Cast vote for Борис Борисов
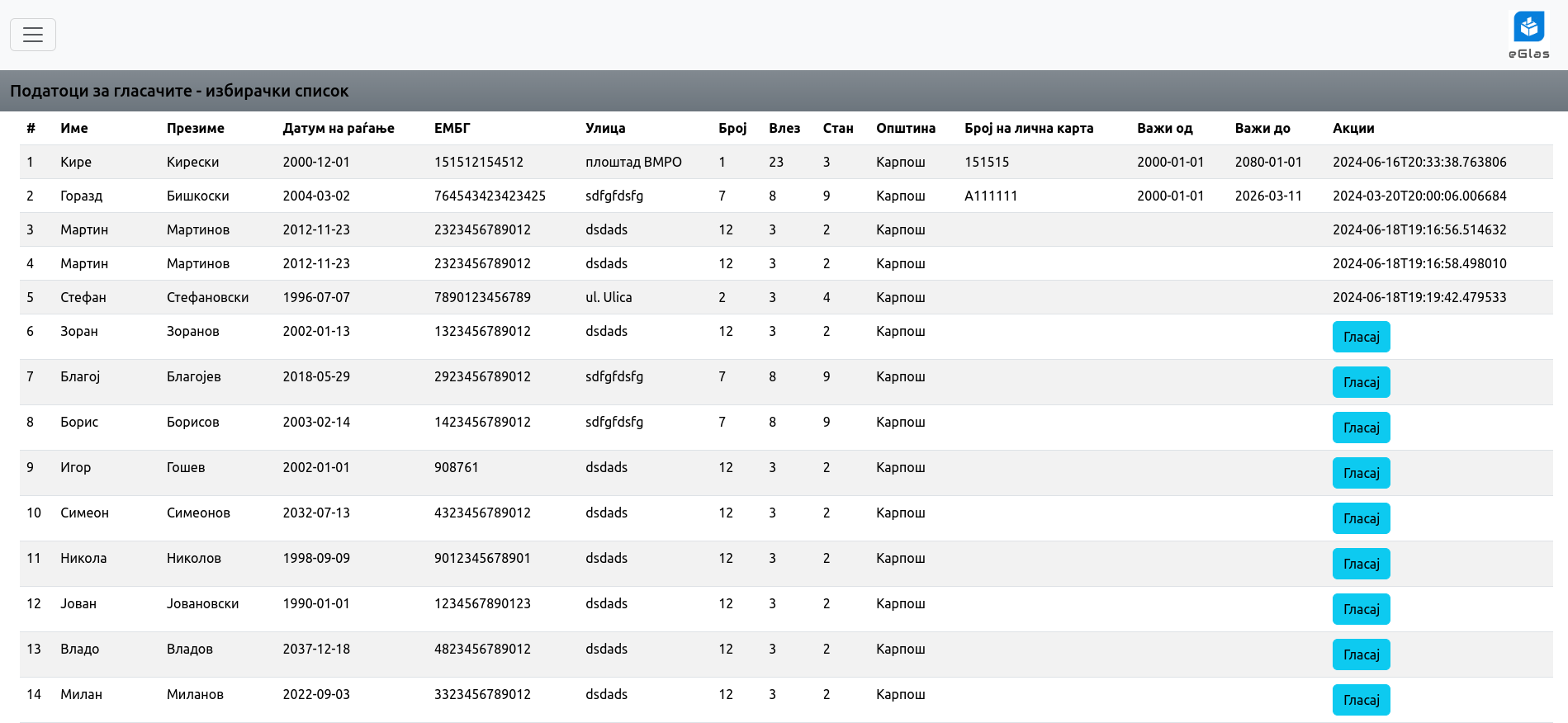Viewport: 1568px width, 723px height. 1361,428
